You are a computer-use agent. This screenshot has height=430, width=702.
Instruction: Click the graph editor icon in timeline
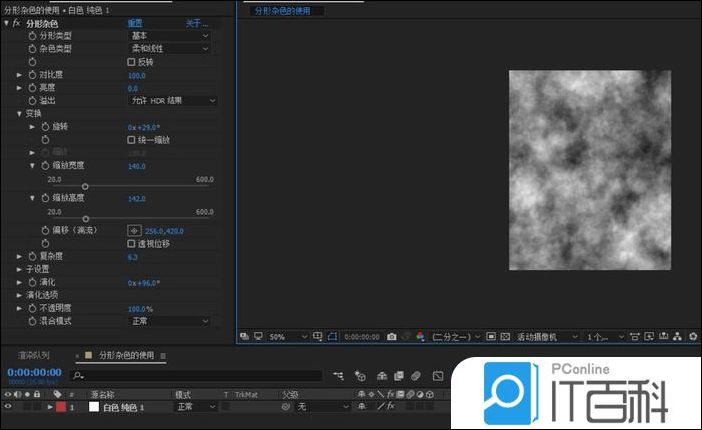[437, 376]
